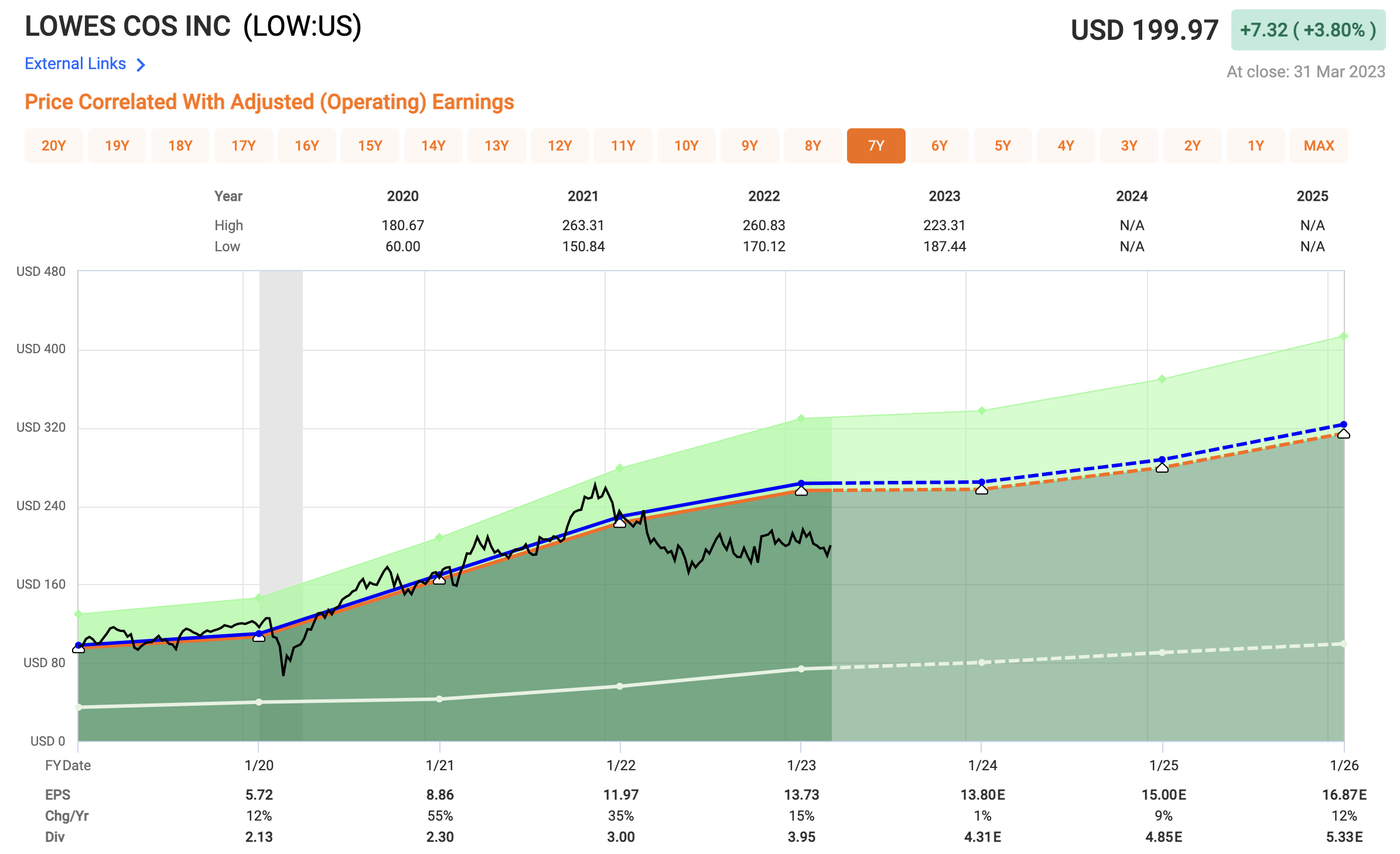Switch to the 18Y range

tap(180, 146)
